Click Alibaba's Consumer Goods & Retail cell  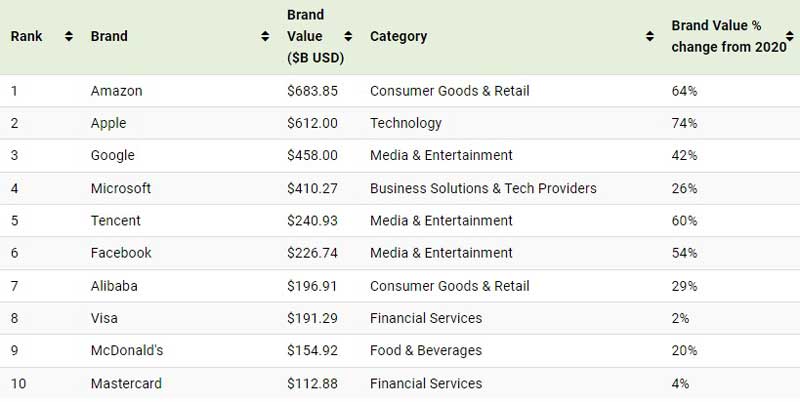pyautogui.click(x=449, y=286)
